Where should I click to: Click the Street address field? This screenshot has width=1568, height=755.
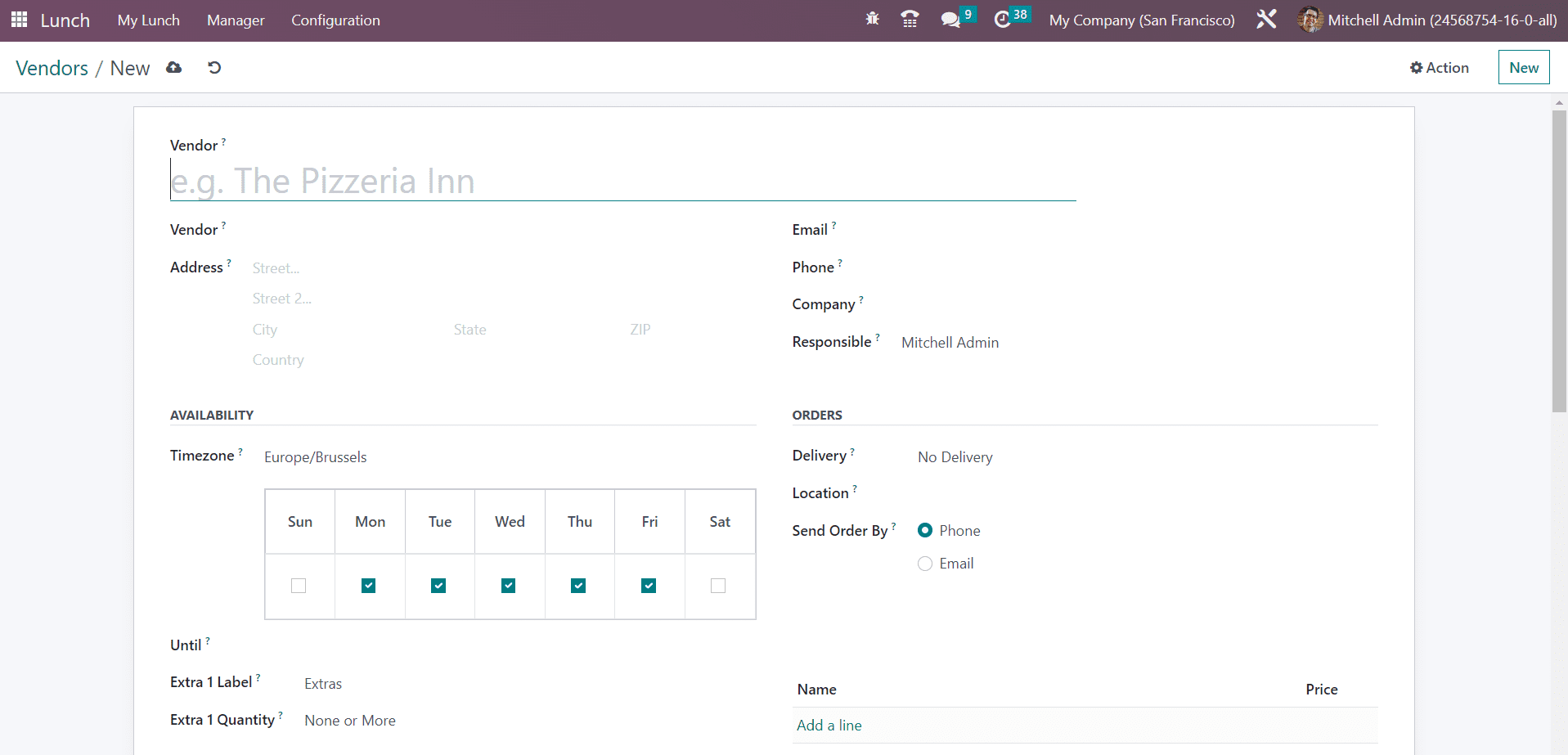504,268
